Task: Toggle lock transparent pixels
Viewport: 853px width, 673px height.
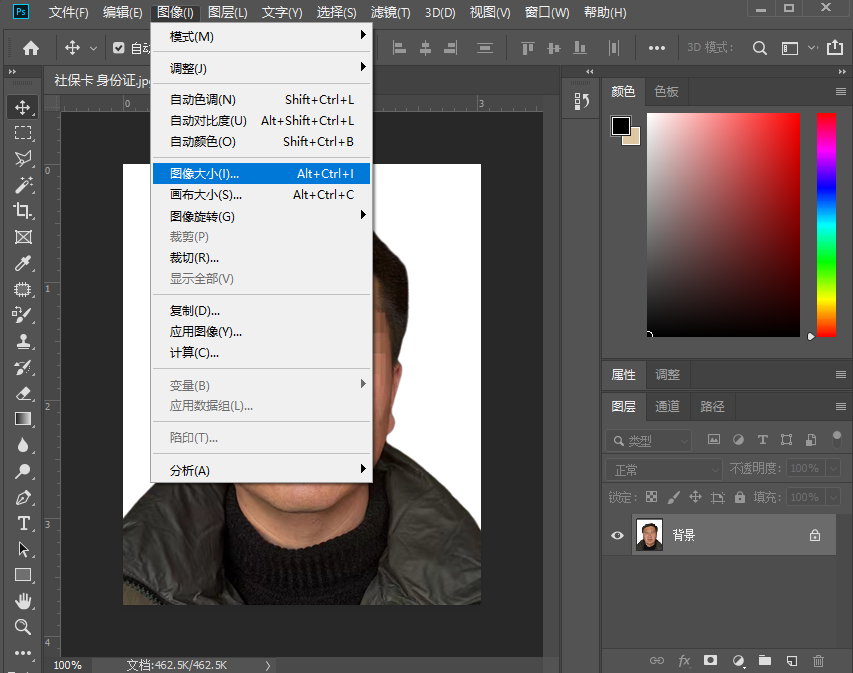Action: coord(651,497)
